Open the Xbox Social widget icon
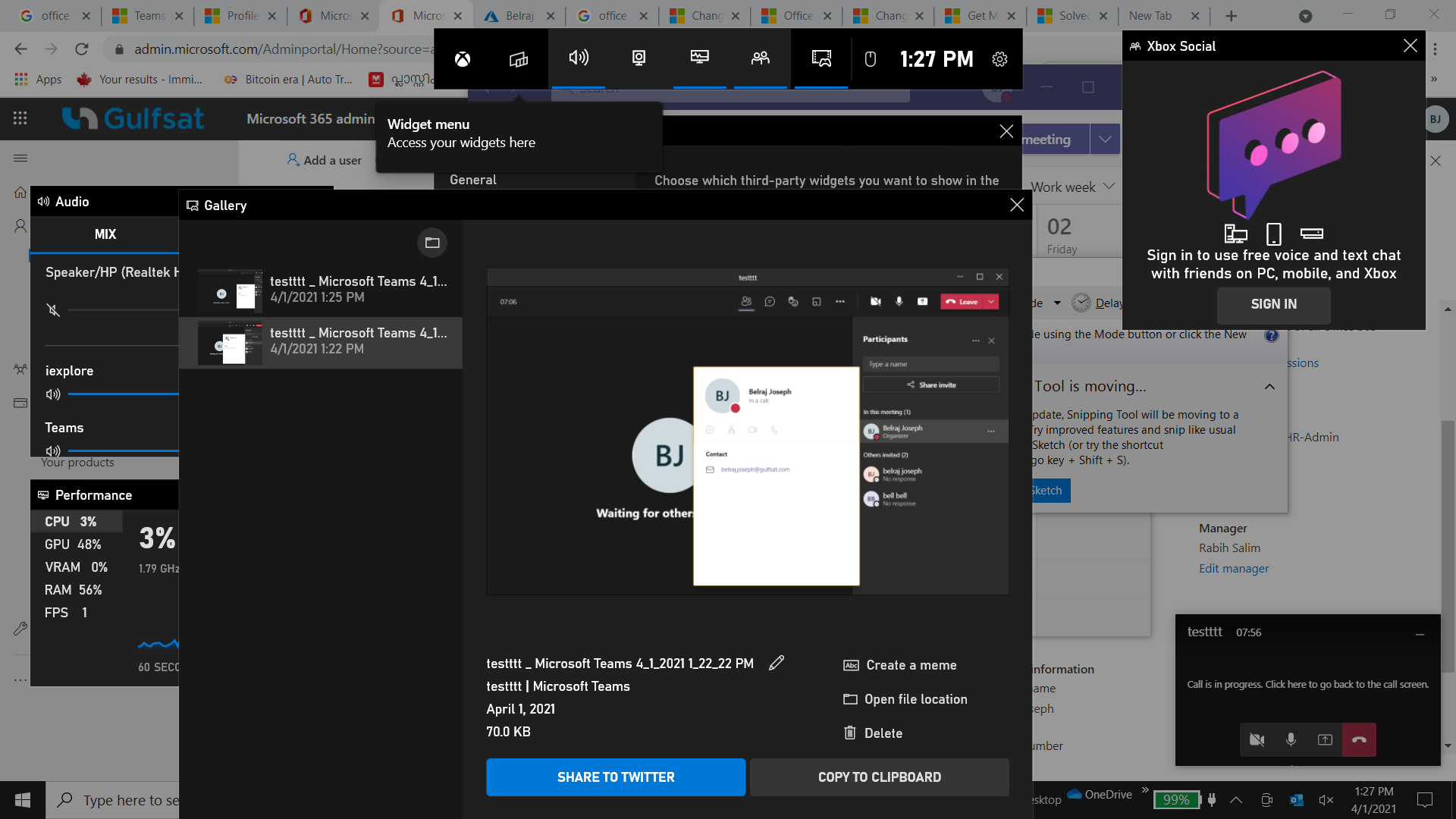The image size is (1456, 819). tap(760, 58)
